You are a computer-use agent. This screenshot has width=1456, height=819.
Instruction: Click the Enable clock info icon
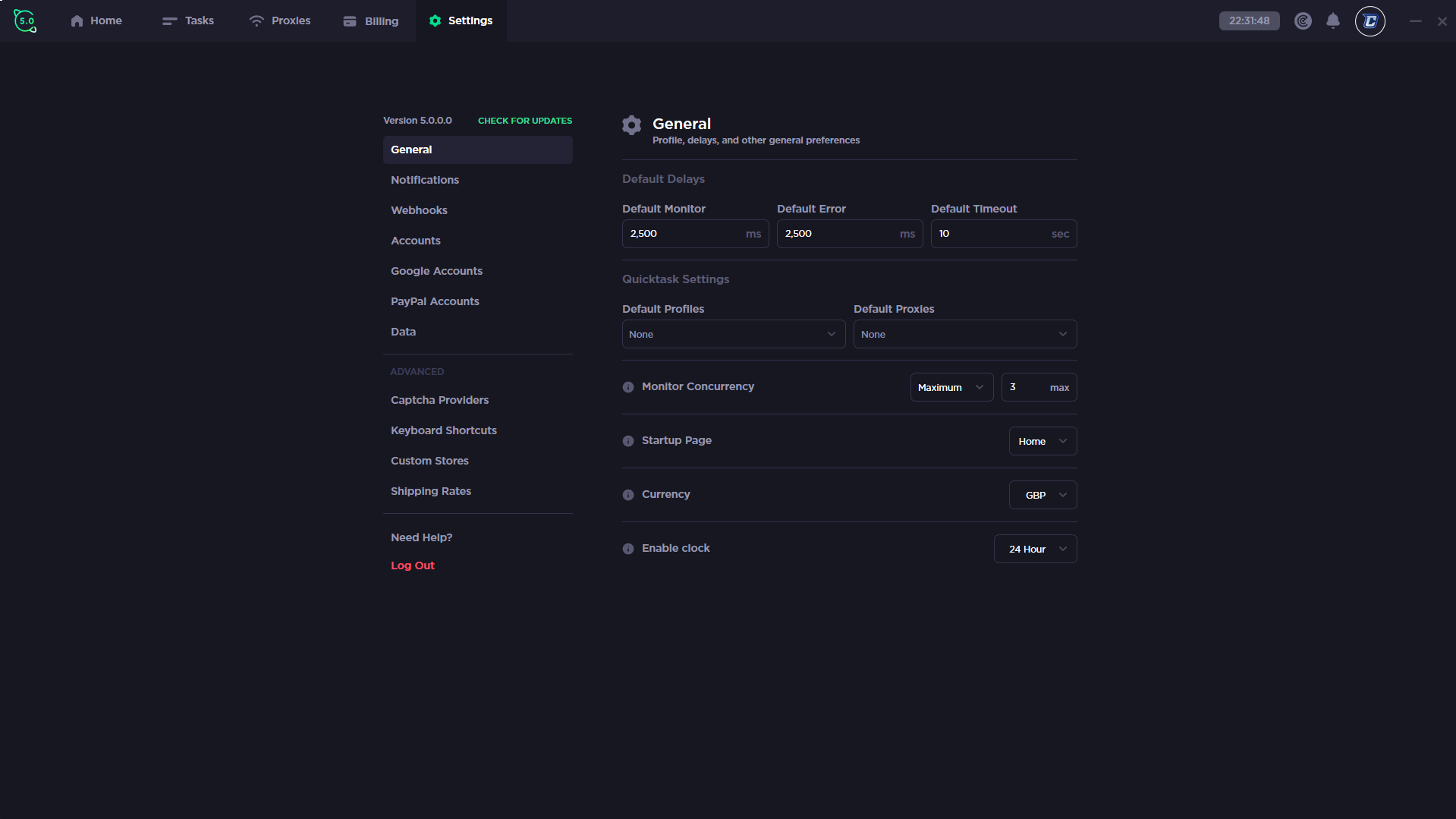[x=628, y=549]
